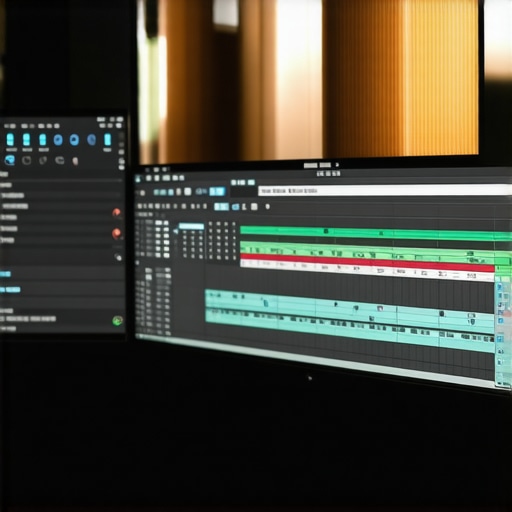Click the white text field above the timeline

(385, 191)
